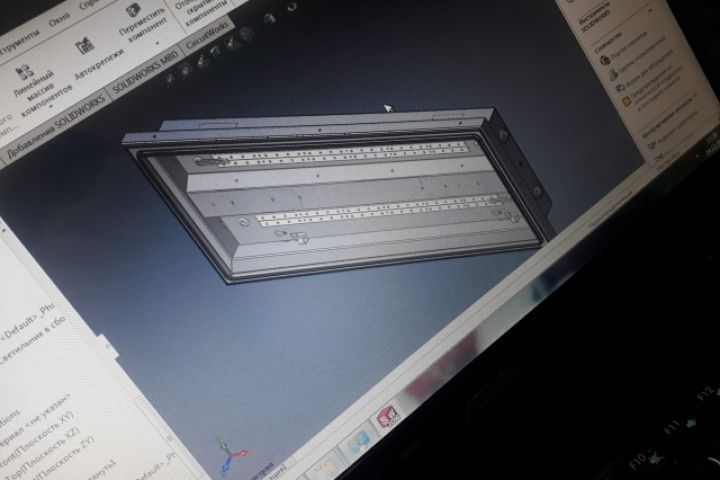Click the Customer Portal globe icon in task pane
The width and height of the screenshot is (720, 480).
point(606,59)
